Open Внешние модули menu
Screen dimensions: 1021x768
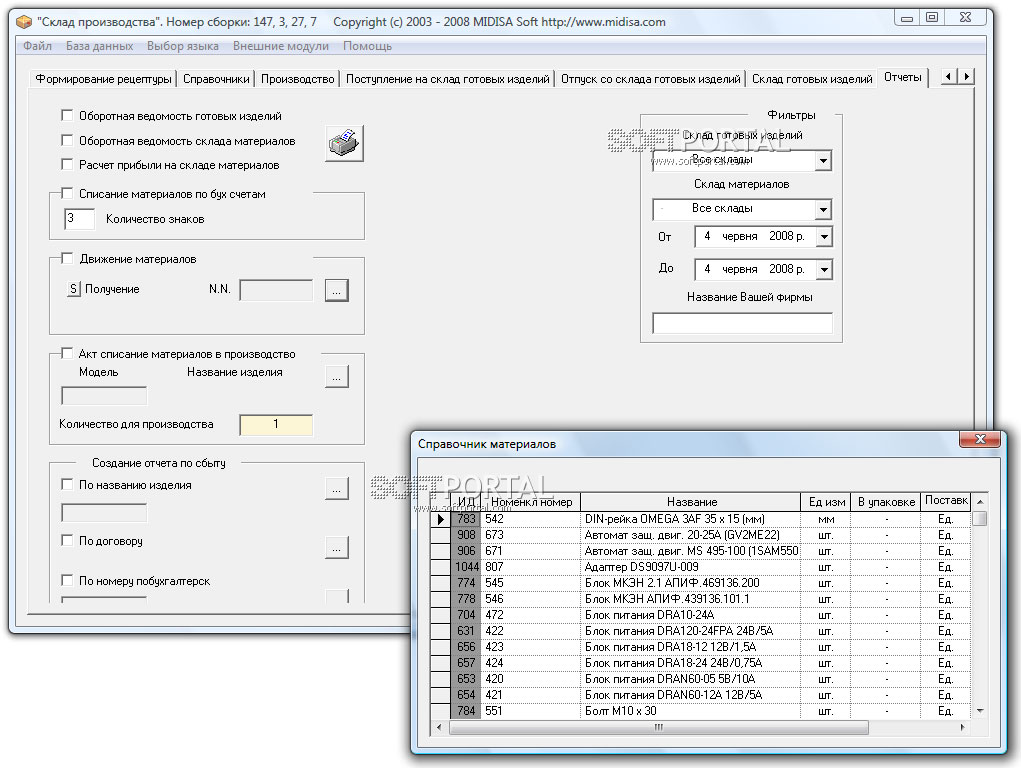[281, 46]
